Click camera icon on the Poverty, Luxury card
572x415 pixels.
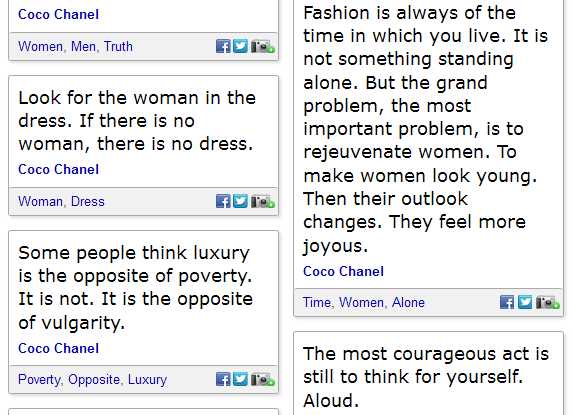(x=263, y=379)
